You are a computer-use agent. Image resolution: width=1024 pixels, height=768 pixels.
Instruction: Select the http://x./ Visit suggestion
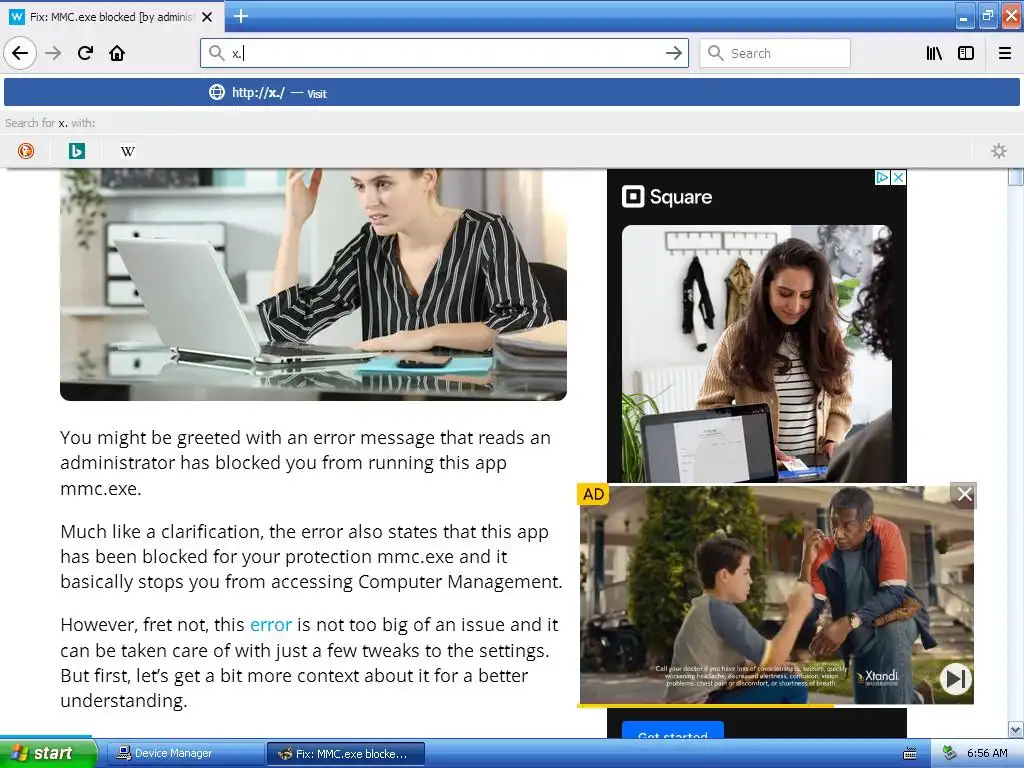(512, 93)
